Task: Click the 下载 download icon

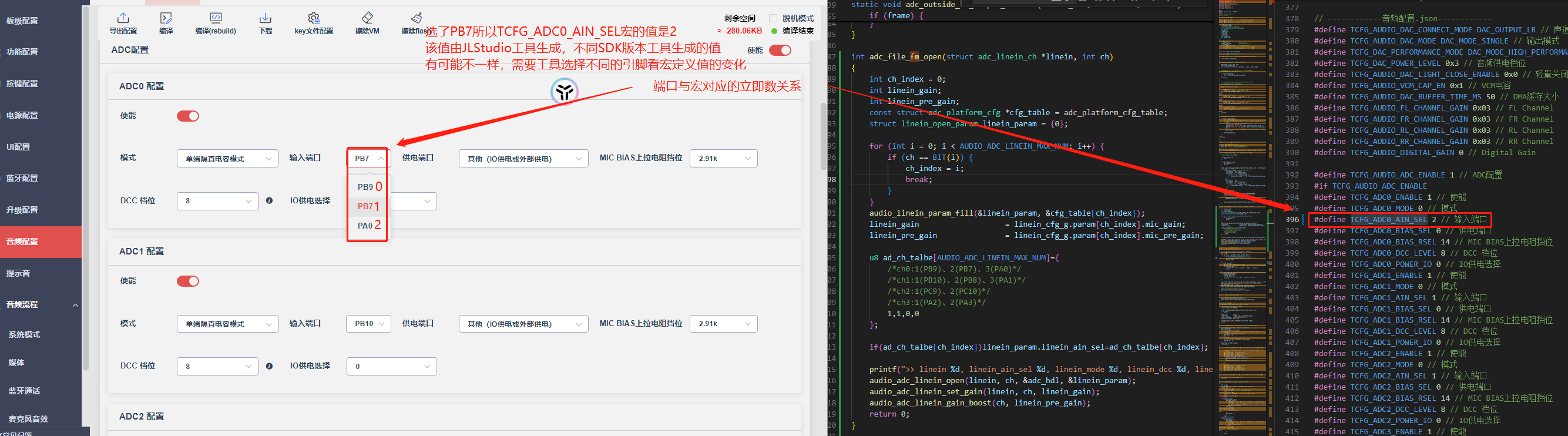Action: (266, 18)
